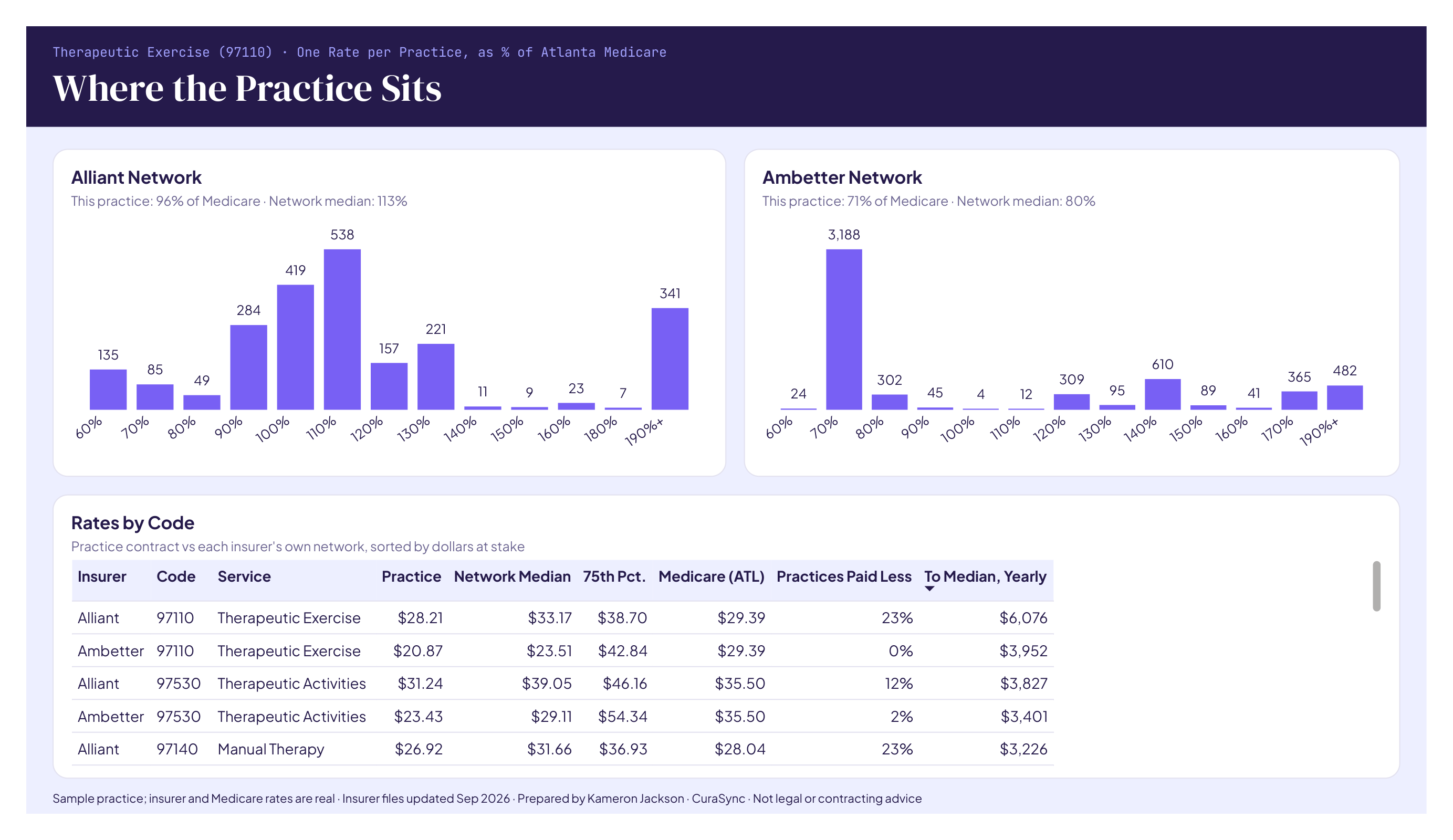
Task: Click the Manual Therapy service cell
Action: (x=270, y=749)
